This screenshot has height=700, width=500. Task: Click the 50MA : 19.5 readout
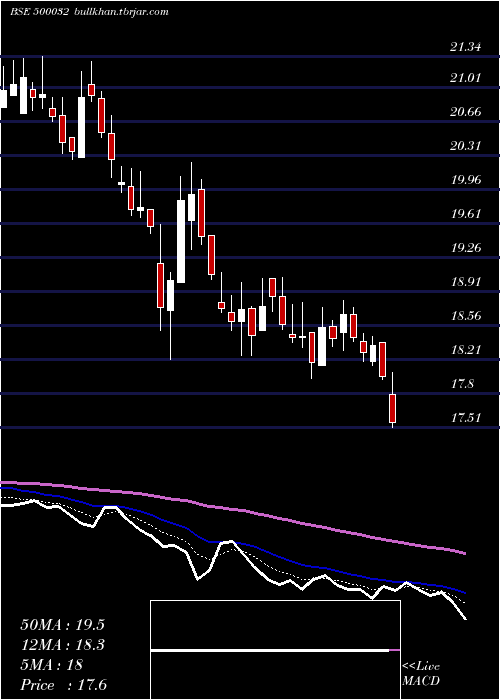click(62, 625)
